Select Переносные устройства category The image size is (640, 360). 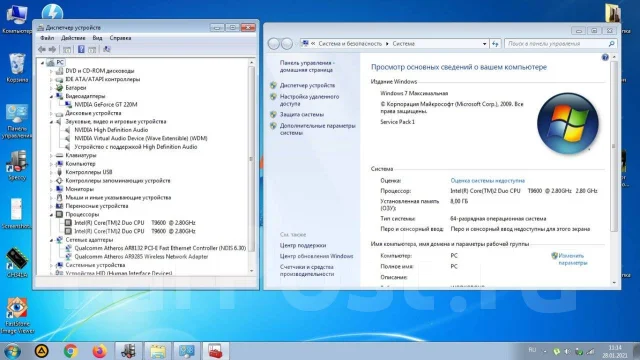(x=97, y=206)
